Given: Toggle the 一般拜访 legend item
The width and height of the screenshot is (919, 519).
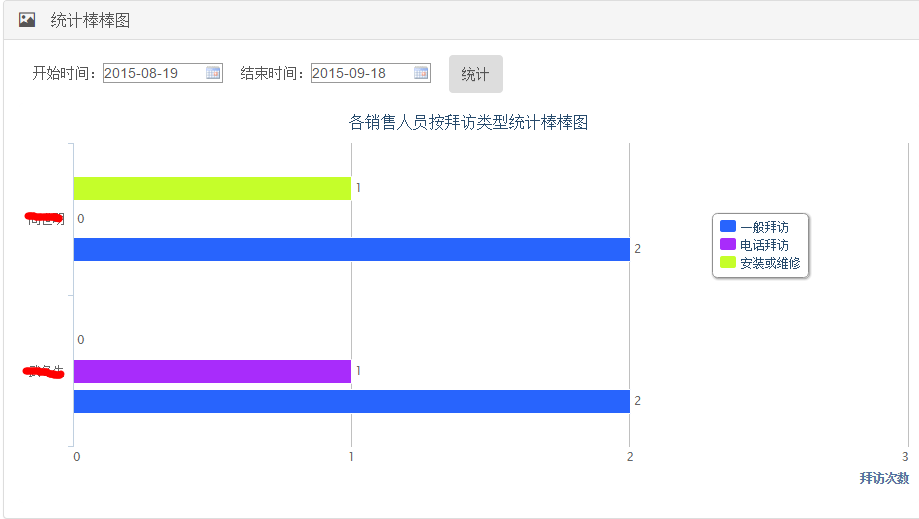Looking at the screenshot, I should coord(754,227).
